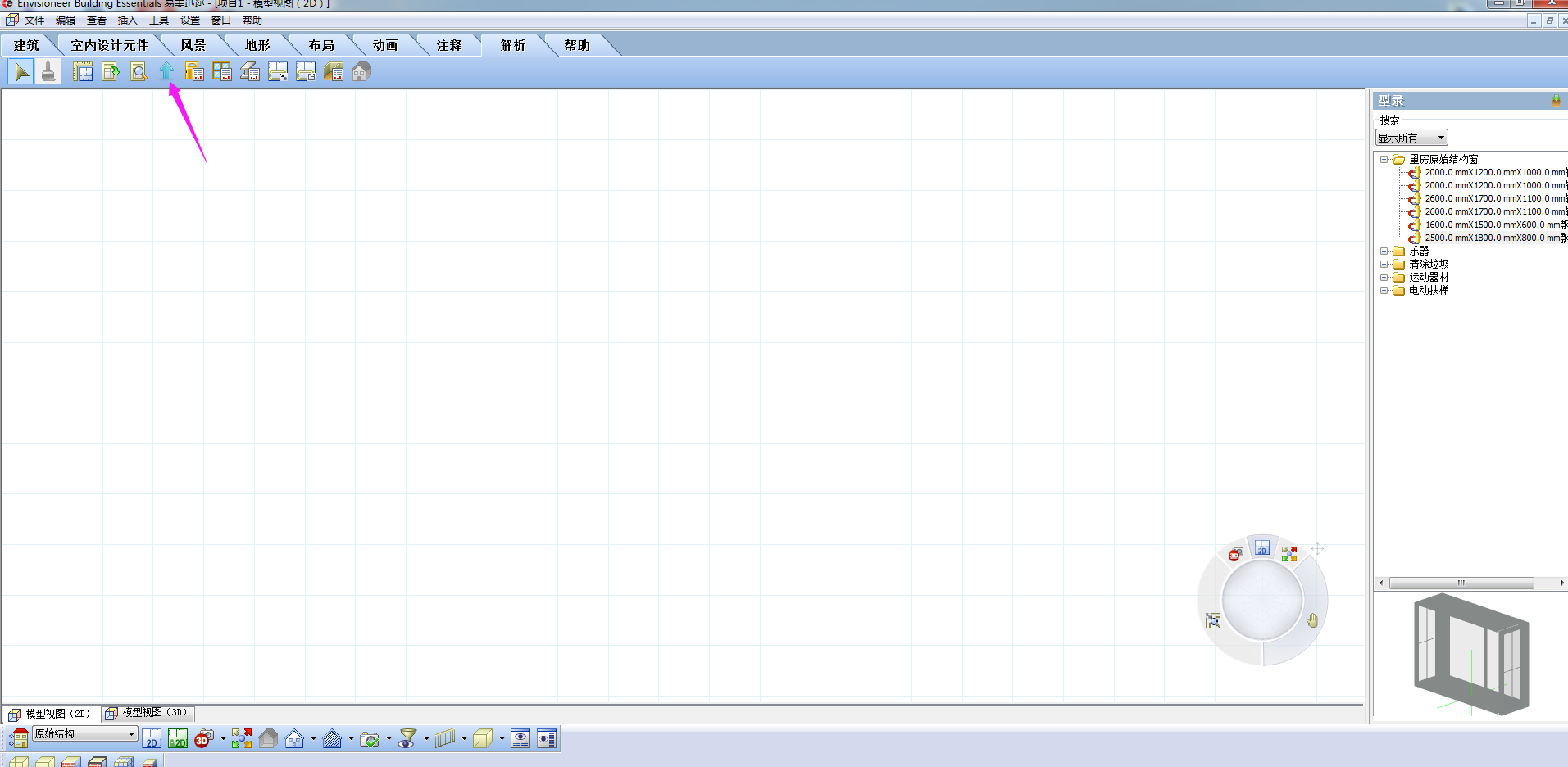Select the 2500.0 mmX1800.0 mmX800.0 mm item
Viewport: 1568px width, 767px height.
pyautogui.click(x=1496, y=238)
